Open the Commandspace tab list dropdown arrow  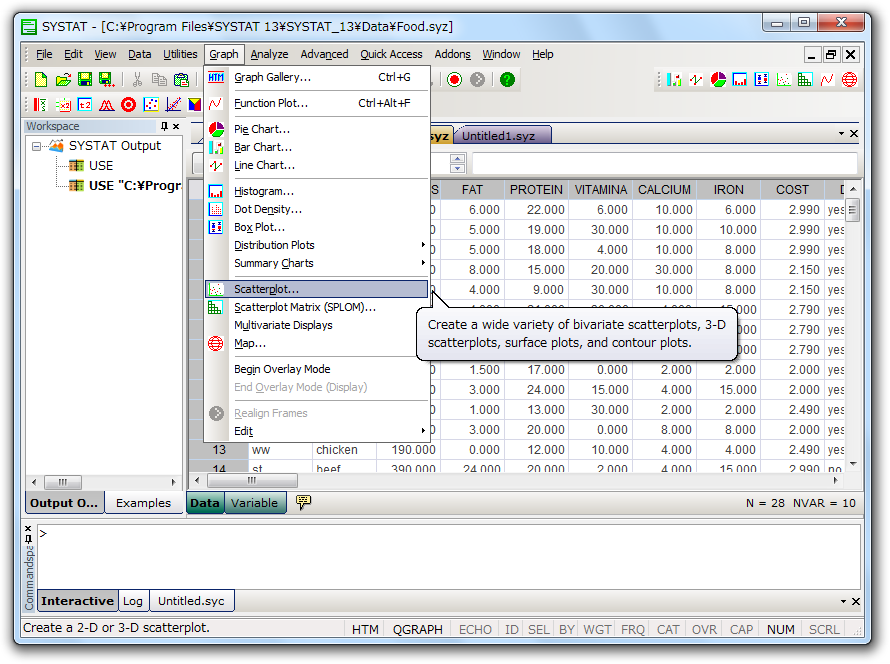click(843, 601)
